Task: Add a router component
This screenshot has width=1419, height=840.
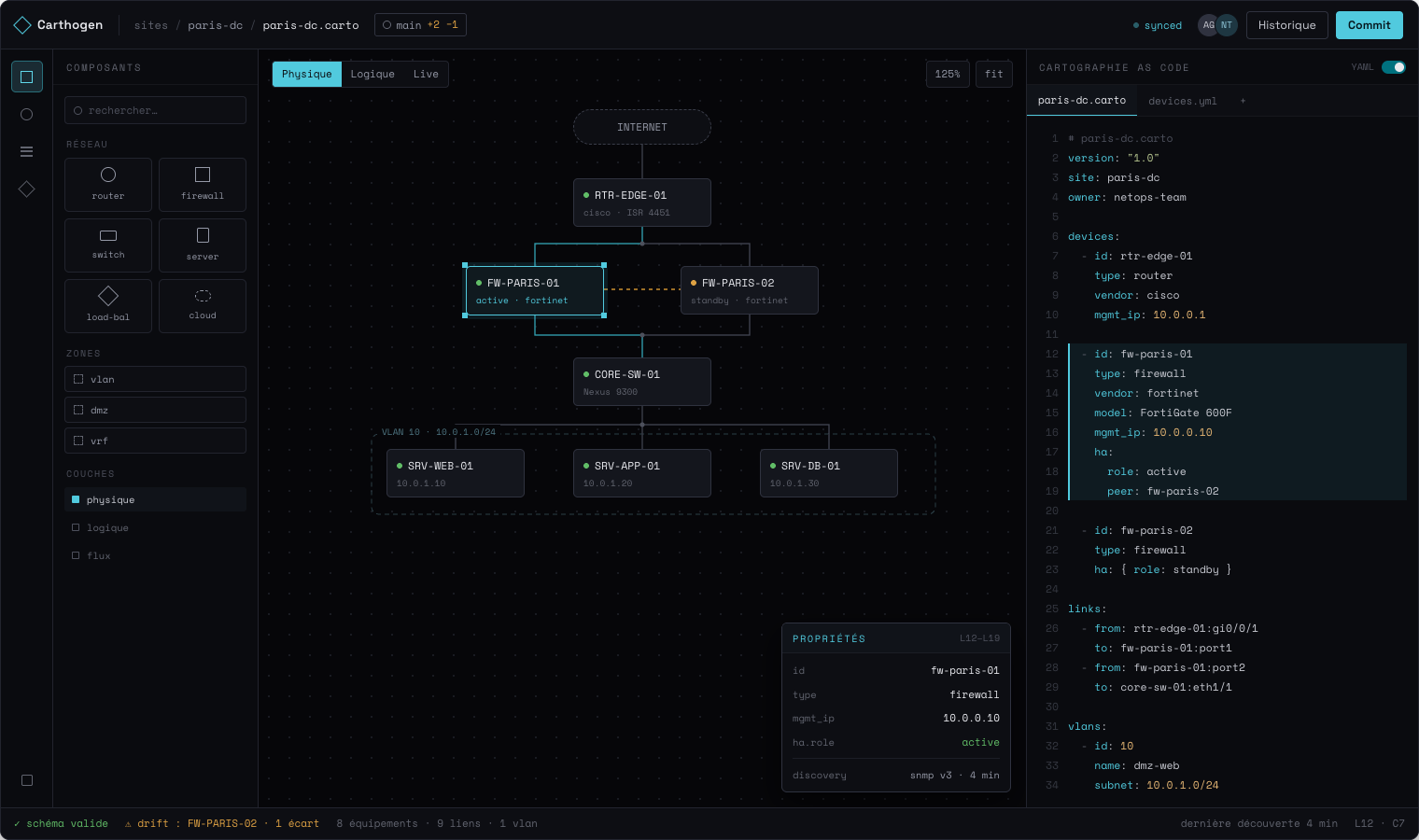Action: click(x=108, y=184)
